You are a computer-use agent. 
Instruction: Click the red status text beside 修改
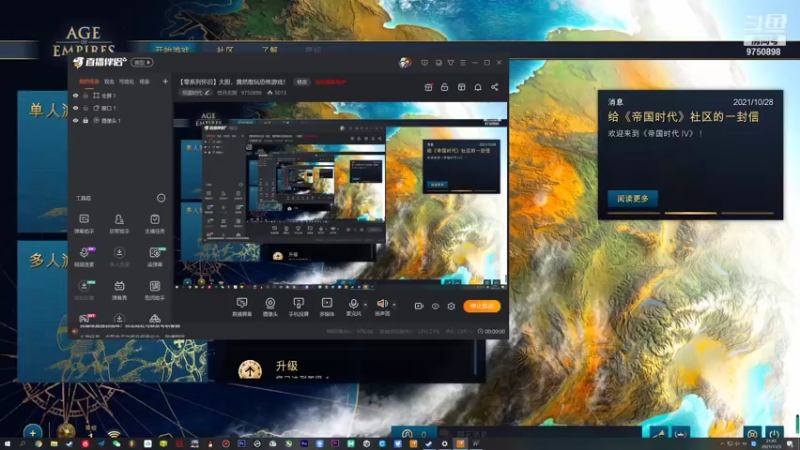(x=330, y=82)
